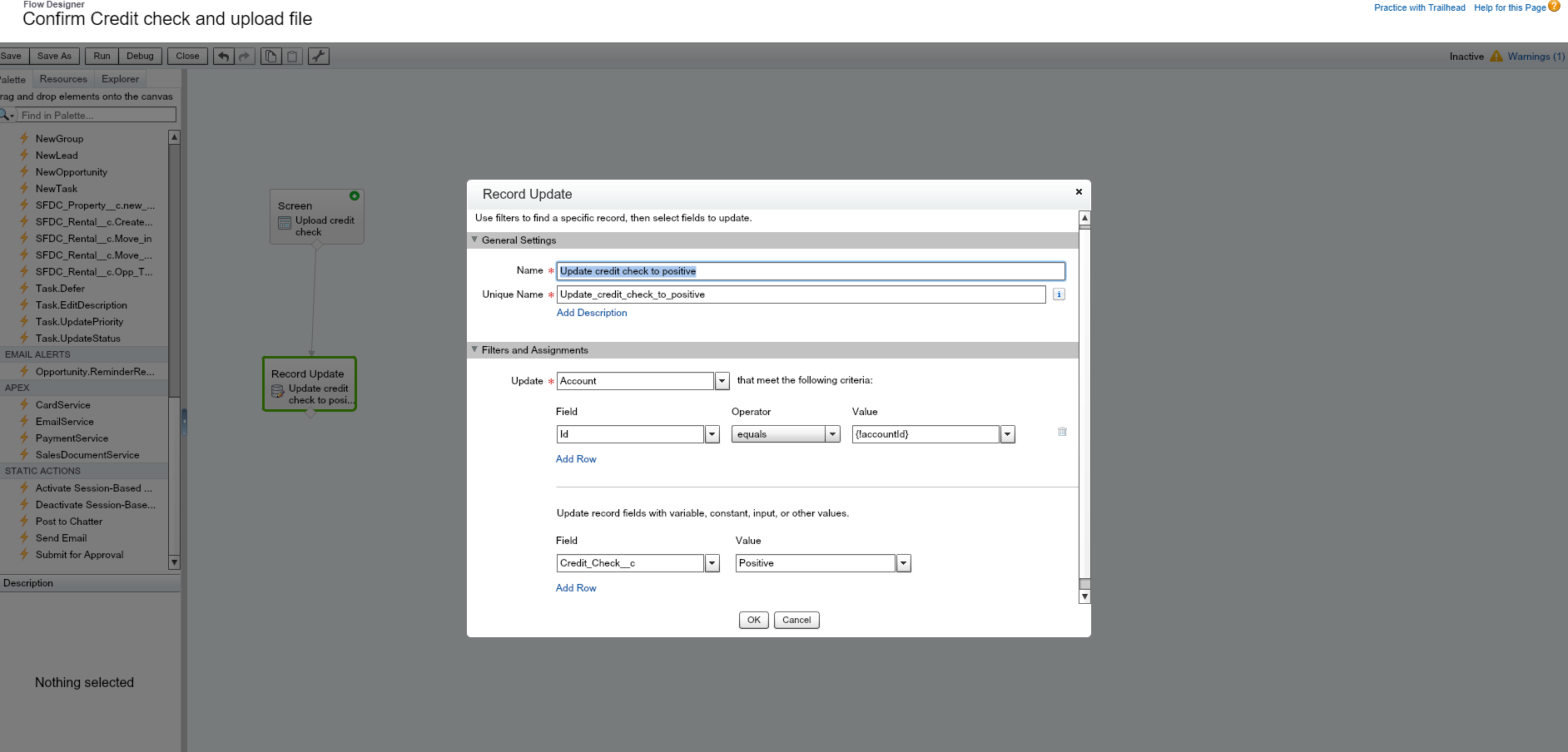Open the Update object dropdown arrow
Screen dimensions: 1568x752
tap(722, 381)
